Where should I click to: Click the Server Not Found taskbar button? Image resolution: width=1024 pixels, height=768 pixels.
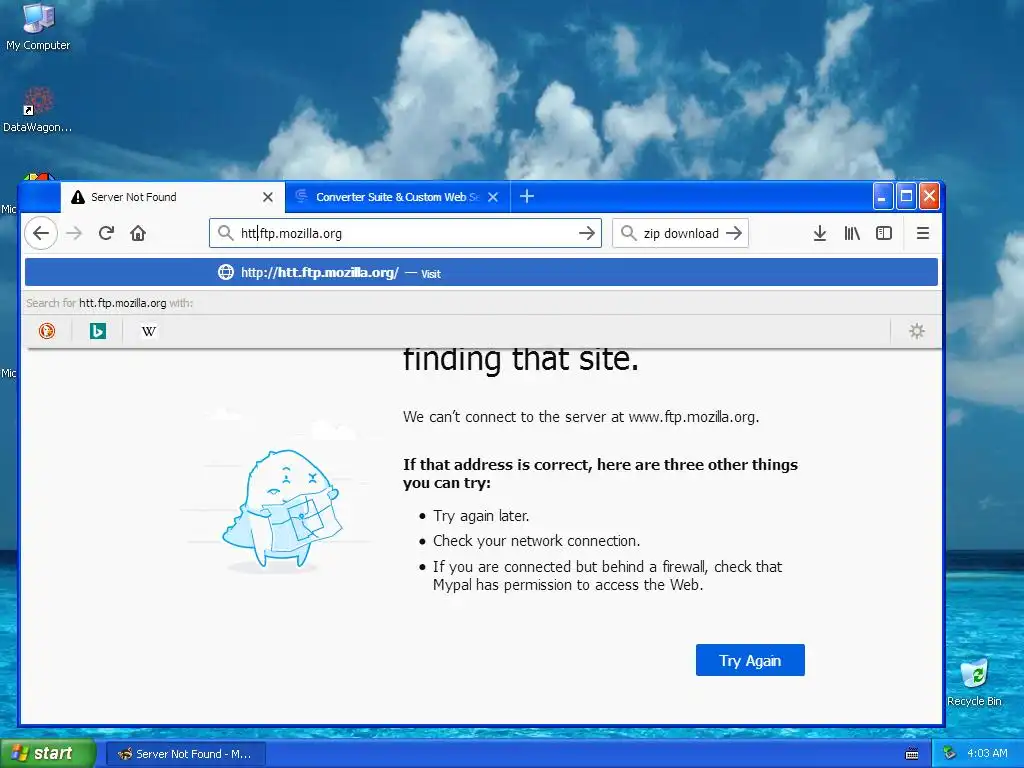[185, 754]
